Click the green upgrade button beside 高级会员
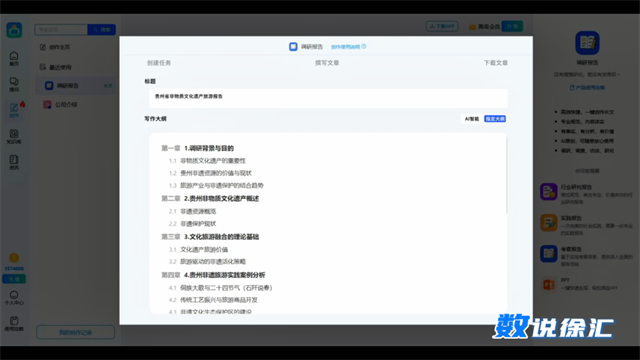This screenshot has width=640, height=360. [x=512, y=26]
